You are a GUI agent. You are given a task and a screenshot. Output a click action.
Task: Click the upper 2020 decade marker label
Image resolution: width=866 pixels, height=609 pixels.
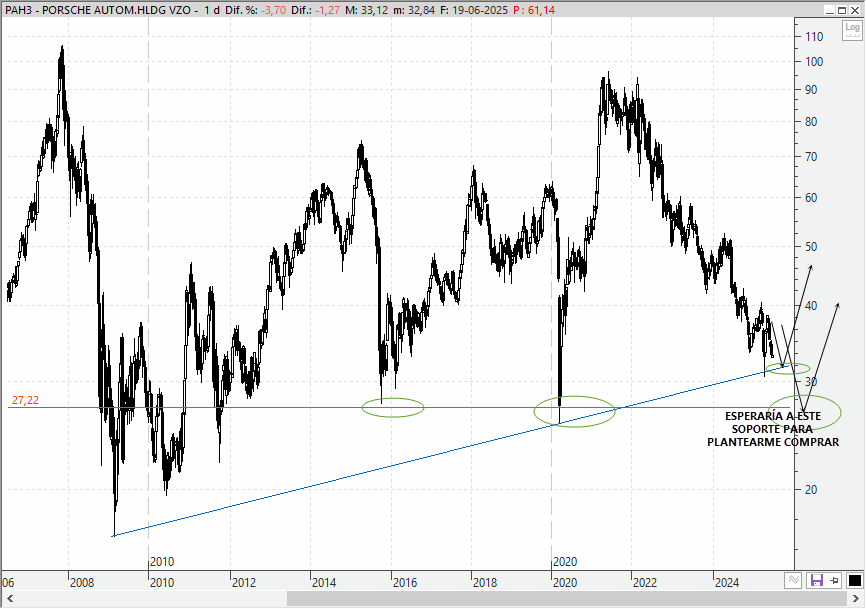[x=565, y=562]
